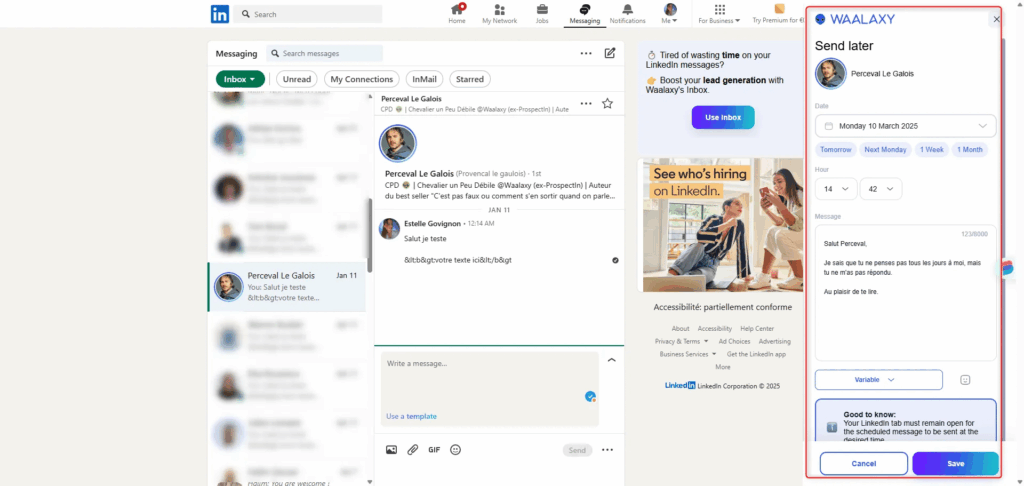The image size is (1024, 486).
Task: Open the Inbox dropdown
Action: 240,79
